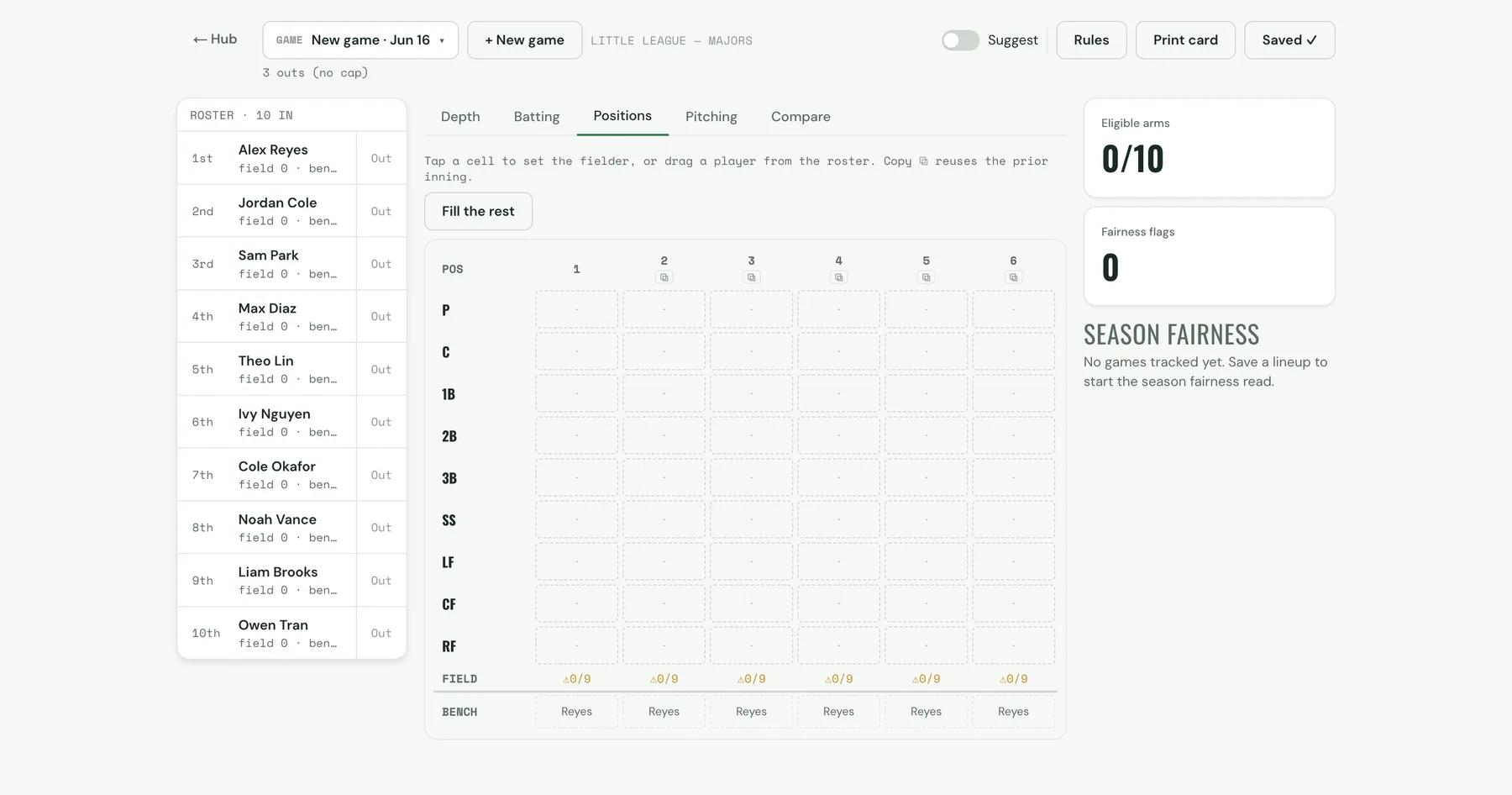Image resolution: width=1512 pixels, height=795 pixels.
Task: Open the Rules button
Action: click(1091, 40)
